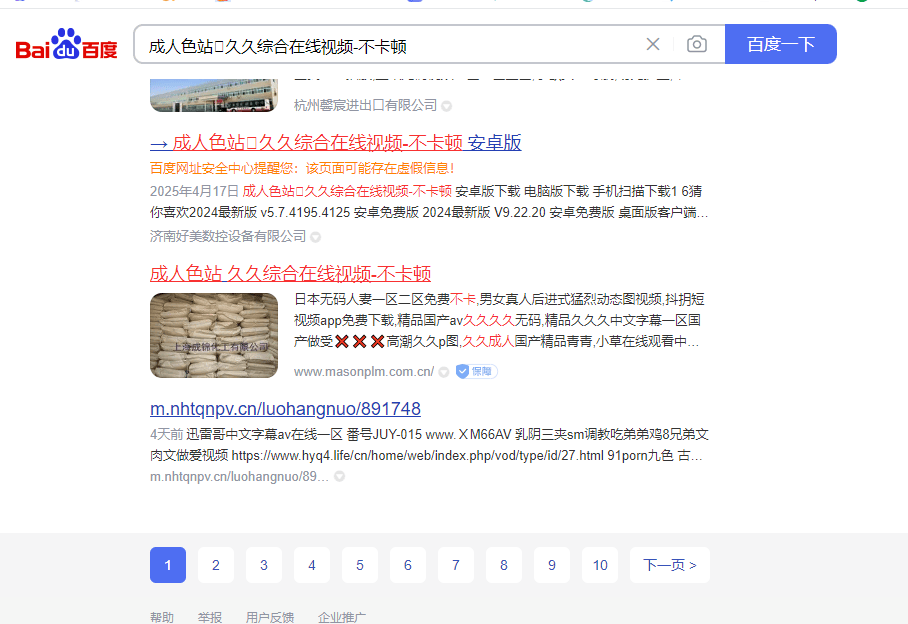Clear the search box with the X icon
908x624 pixels.
tap(653, 44)
